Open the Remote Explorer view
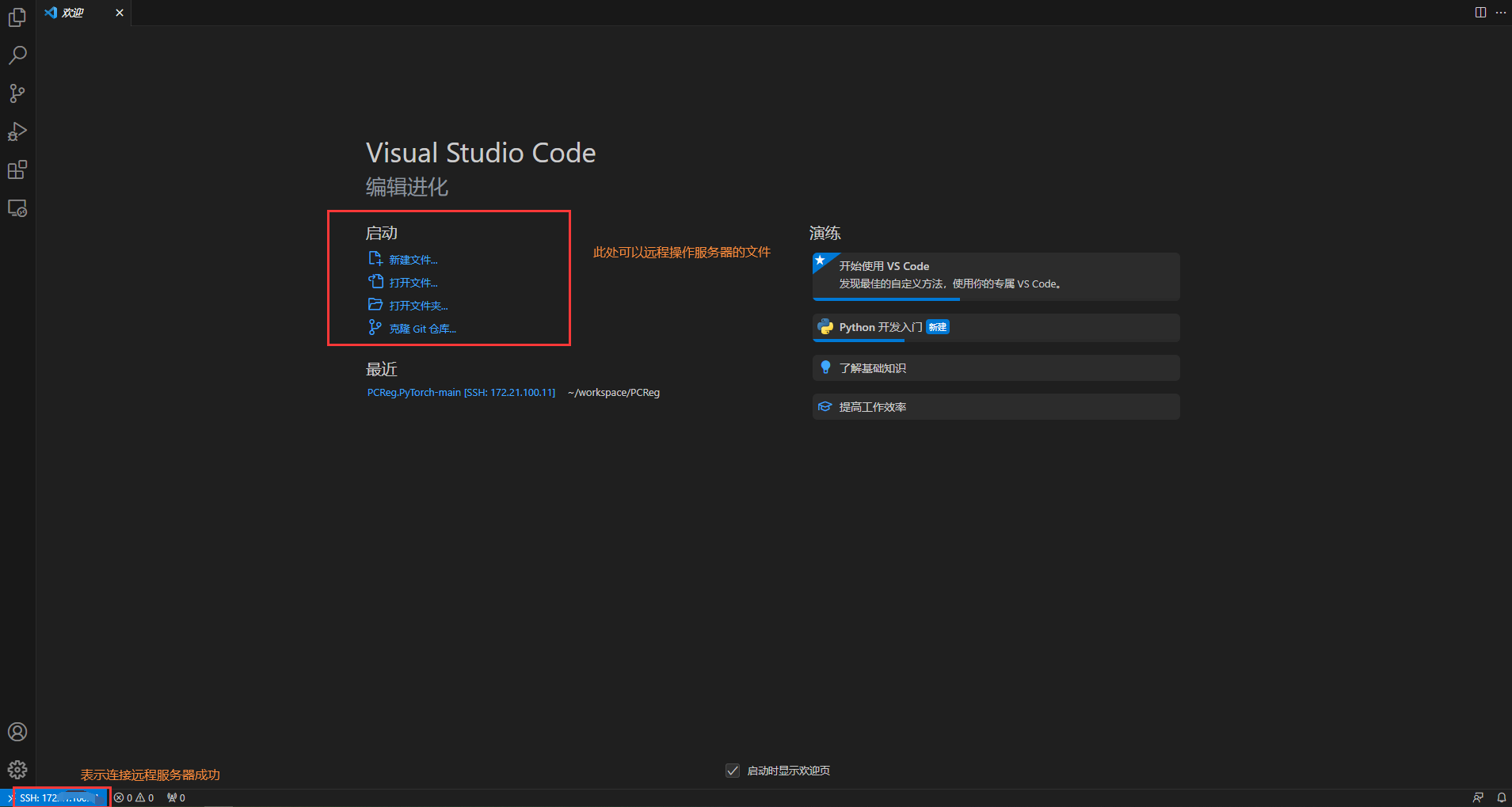1512x807 pixels. click(x=17, y=208)
